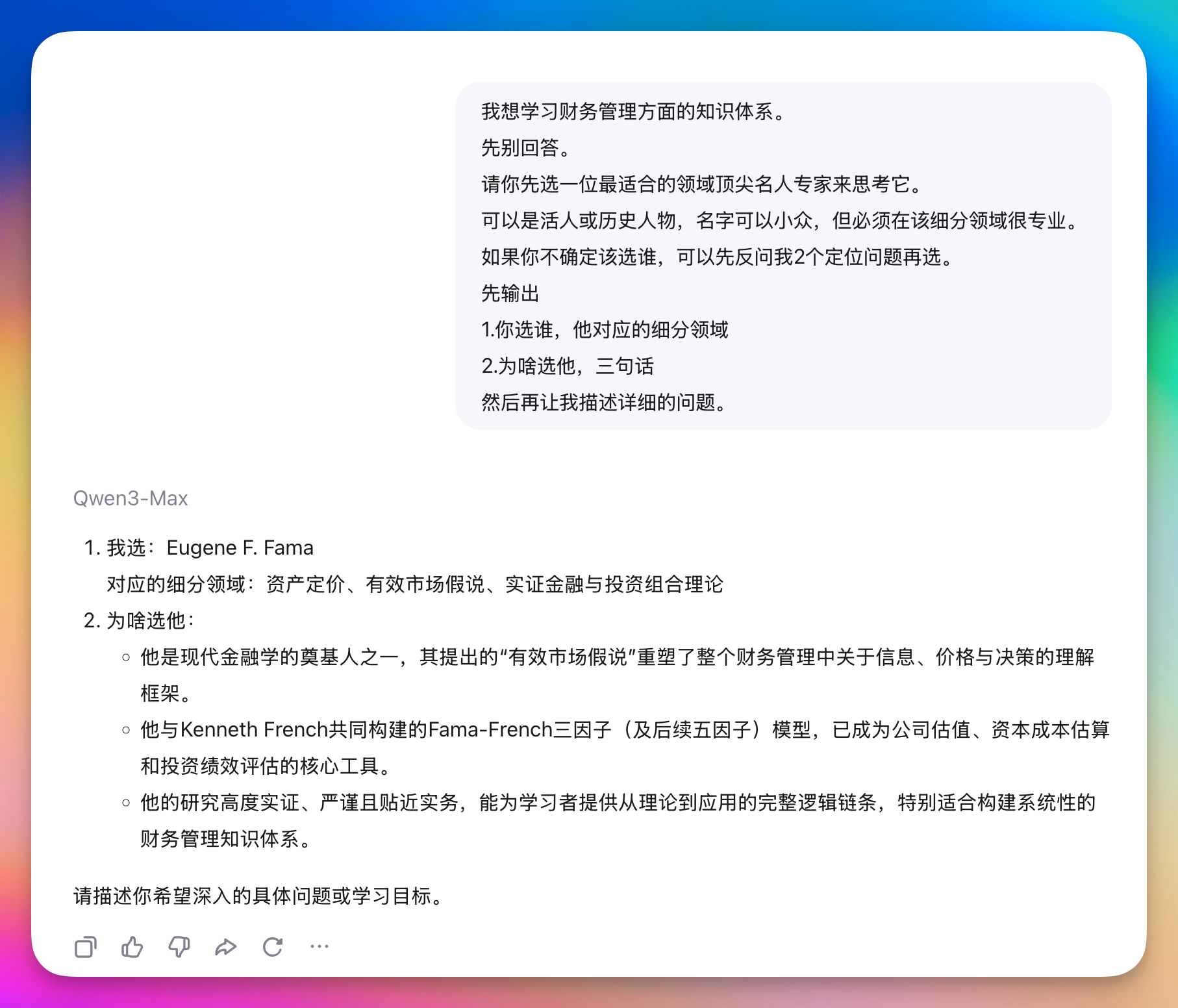
Task: Open the regenerate control next to share
Action: pos(273,948)
